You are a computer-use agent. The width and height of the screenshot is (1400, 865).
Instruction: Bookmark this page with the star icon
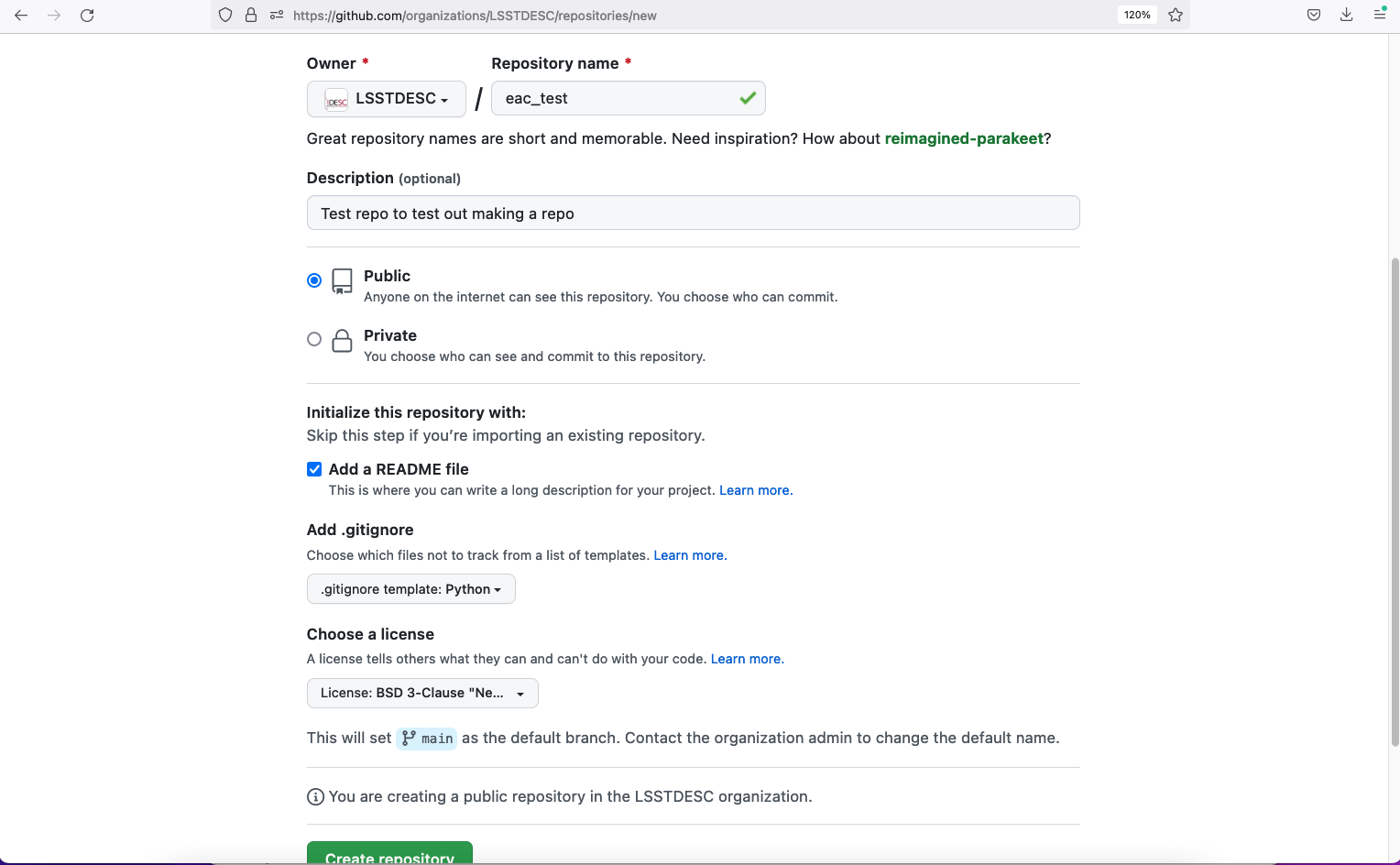coord(1176,16)
